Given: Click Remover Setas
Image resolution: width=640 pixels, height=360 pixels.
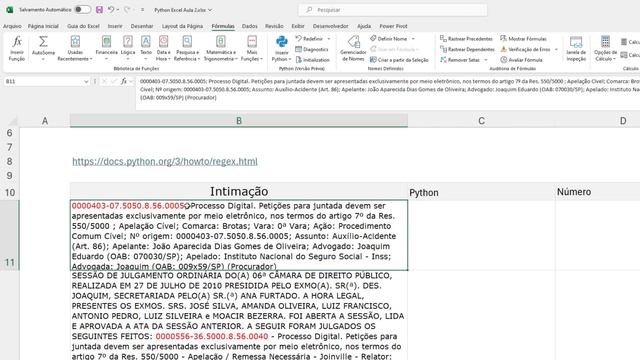Looking at the screenshot, I should tap(460, 60).
